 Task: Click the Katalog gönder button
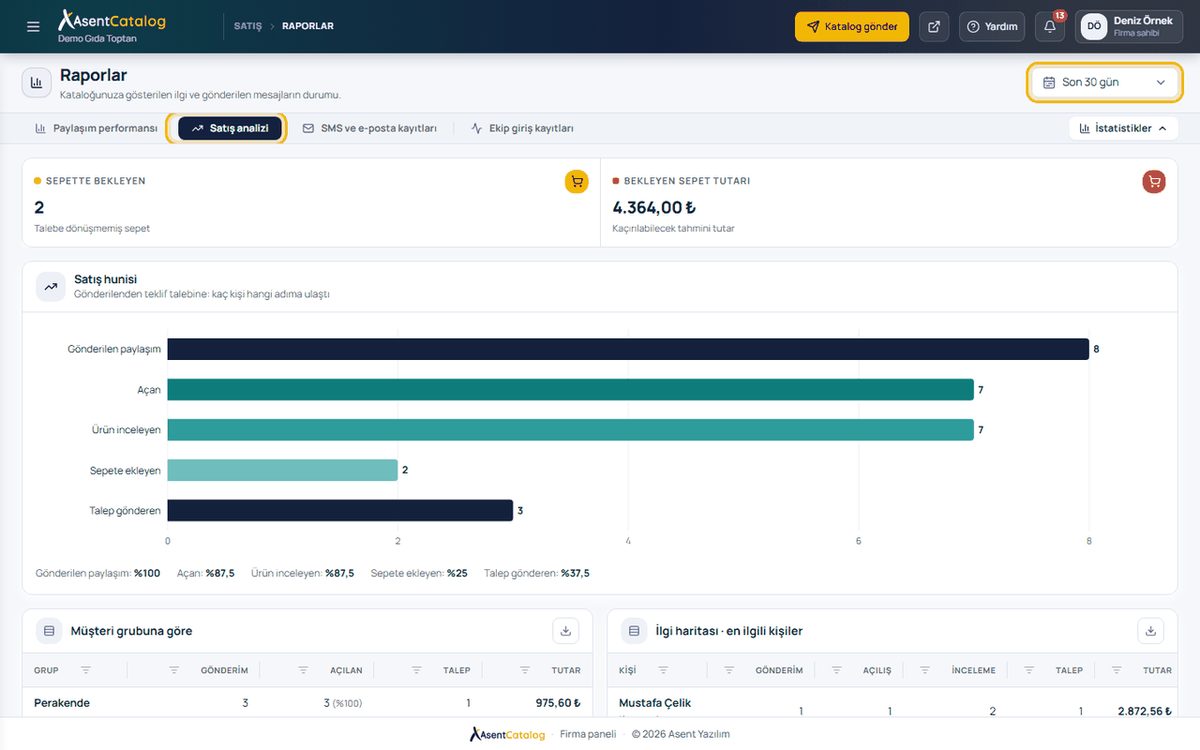[x=852, y=27]
